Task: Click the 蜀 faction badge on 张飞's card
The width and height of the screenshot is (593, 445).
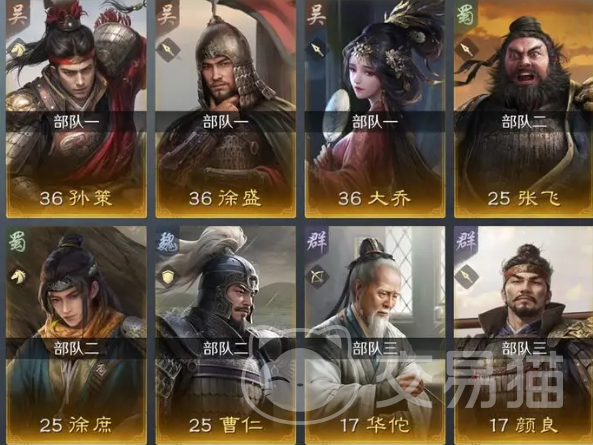Action: pos(466,15)
